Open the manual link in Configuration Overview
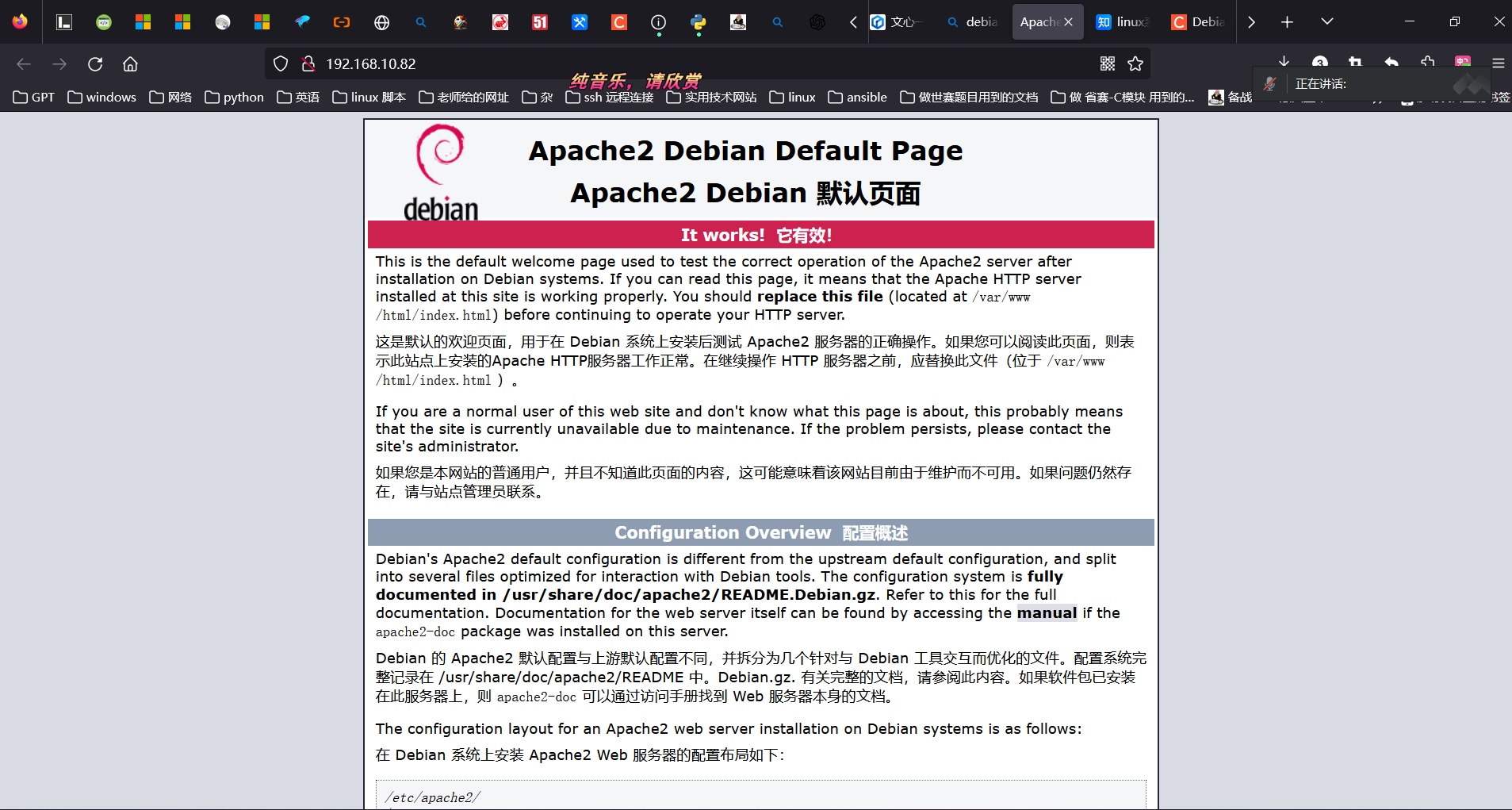 click(x=1047, y=613)
